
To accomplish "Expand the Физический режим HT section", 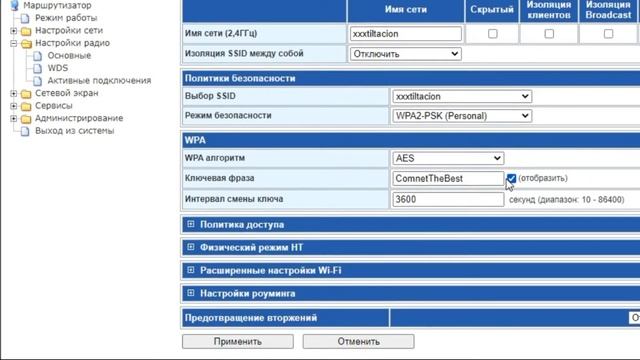I will coord(191,247).
